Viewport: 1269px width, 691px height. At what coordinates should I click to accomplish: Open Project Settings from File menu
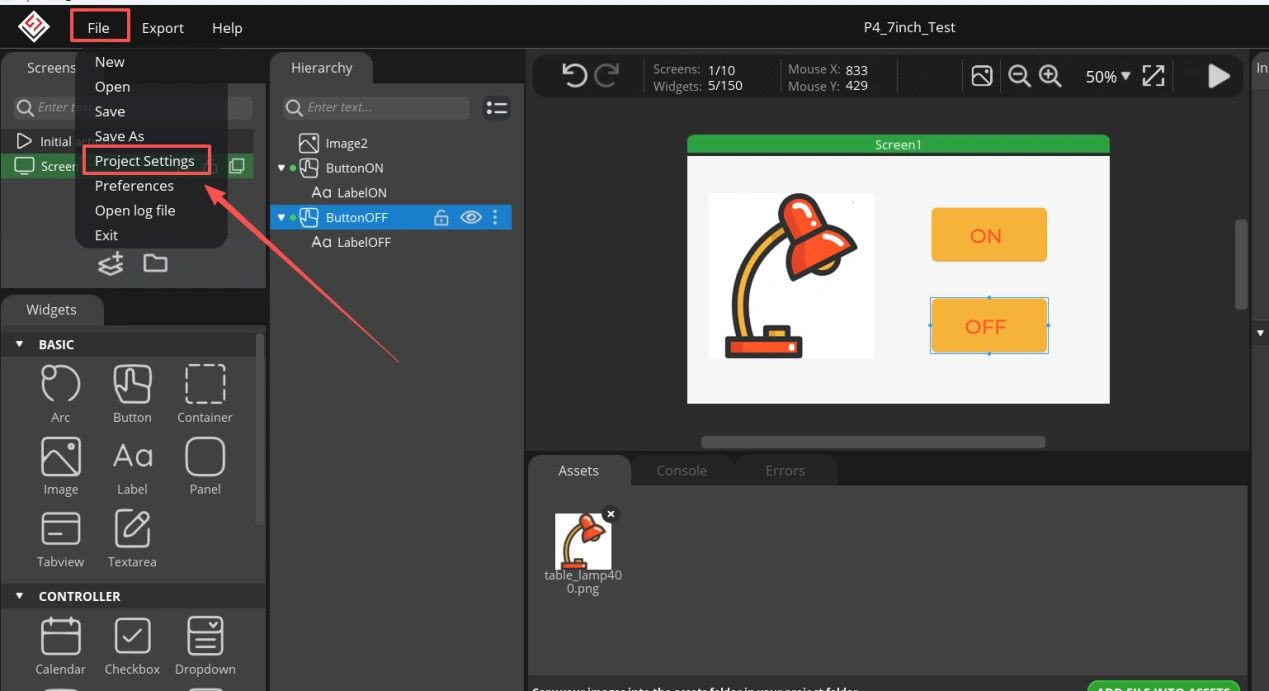click(x=145, y=161)
